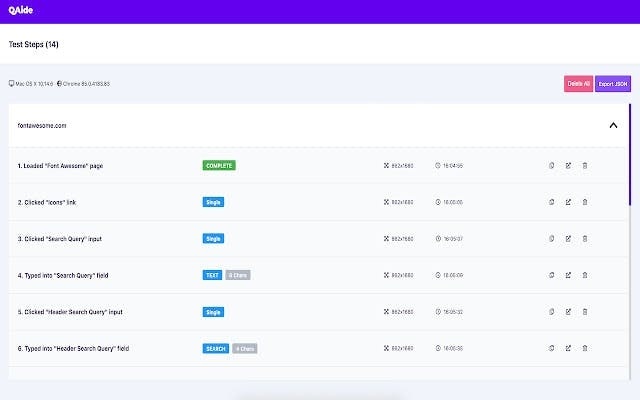
Task: Click the timestamp in step 4 row
Action: [x=453, y=275]
